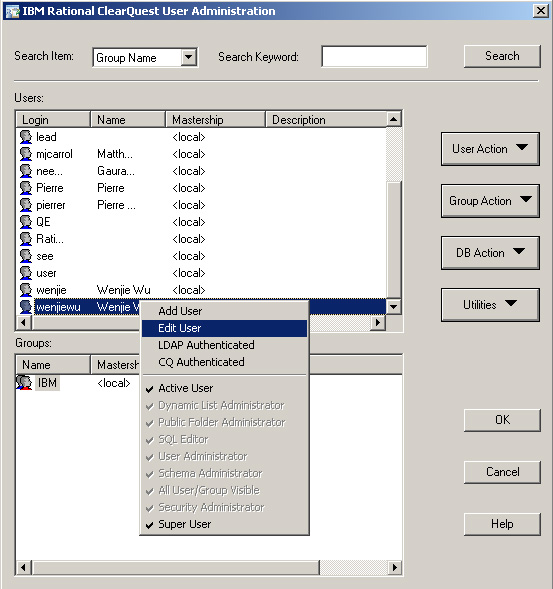Click the Matth... name cell

tap(115, 154)
